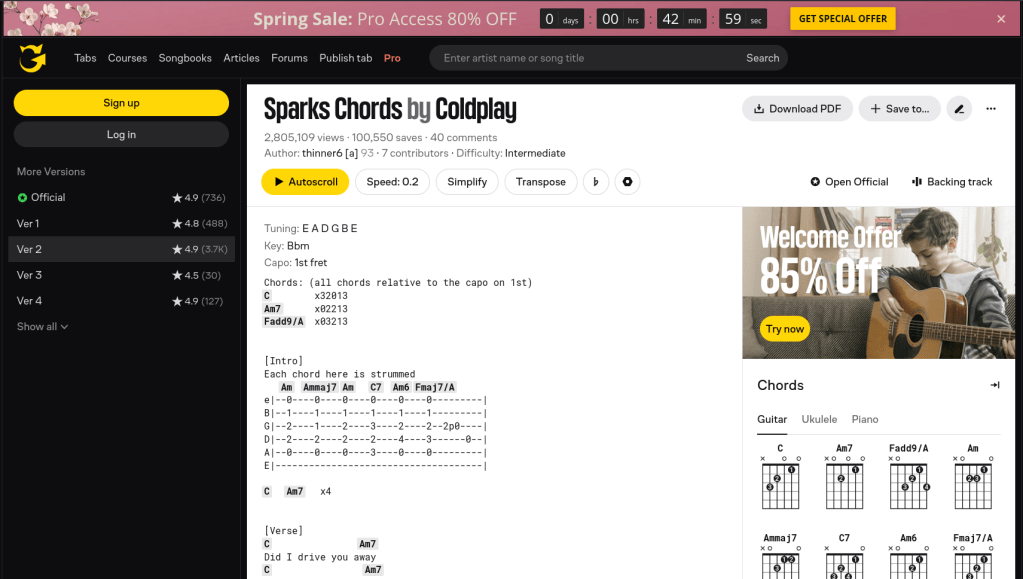
Task: Open the three-dot more options menu
Action: [x=991, y=109]
